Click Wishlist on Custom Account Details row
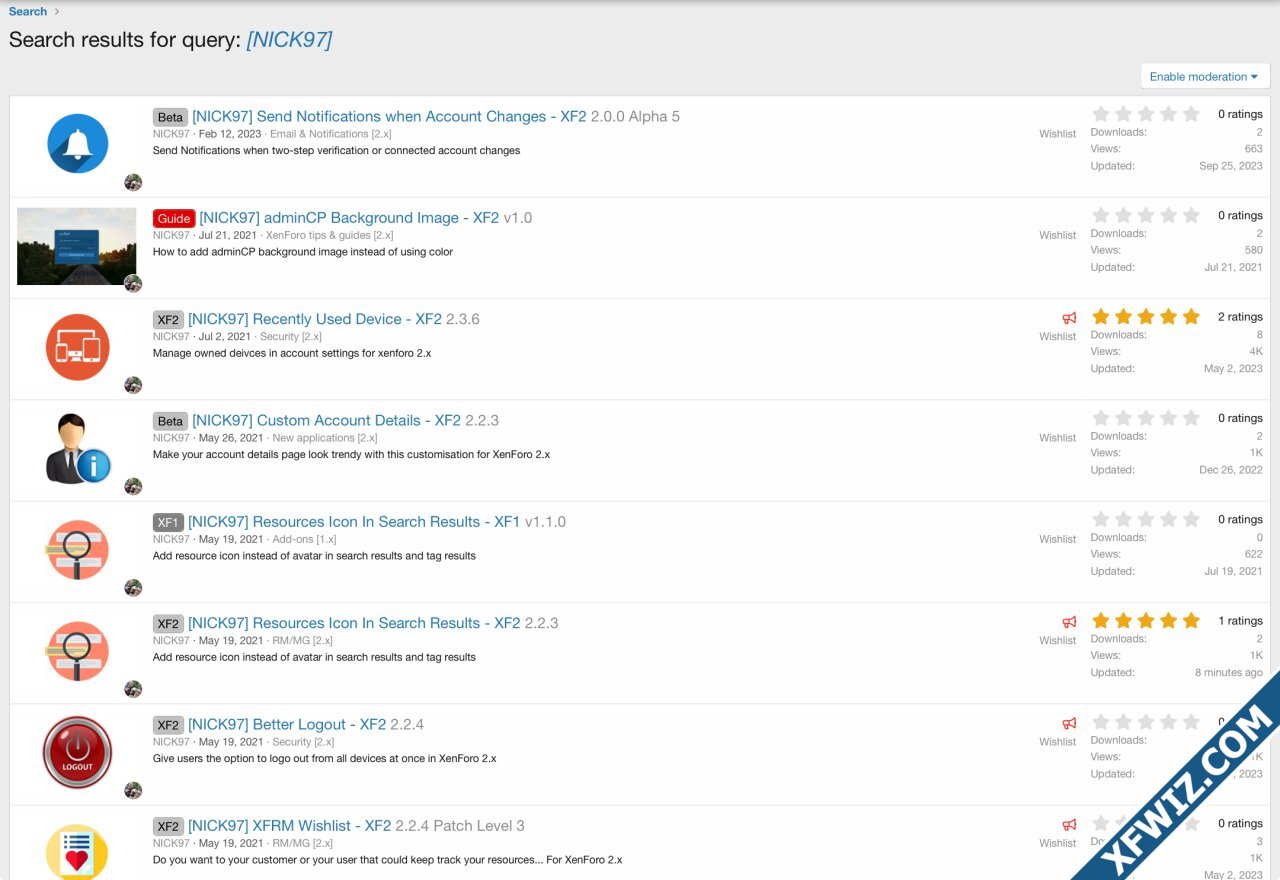This screenshot has height=880, width=1280. click(x=1057, y=438)
